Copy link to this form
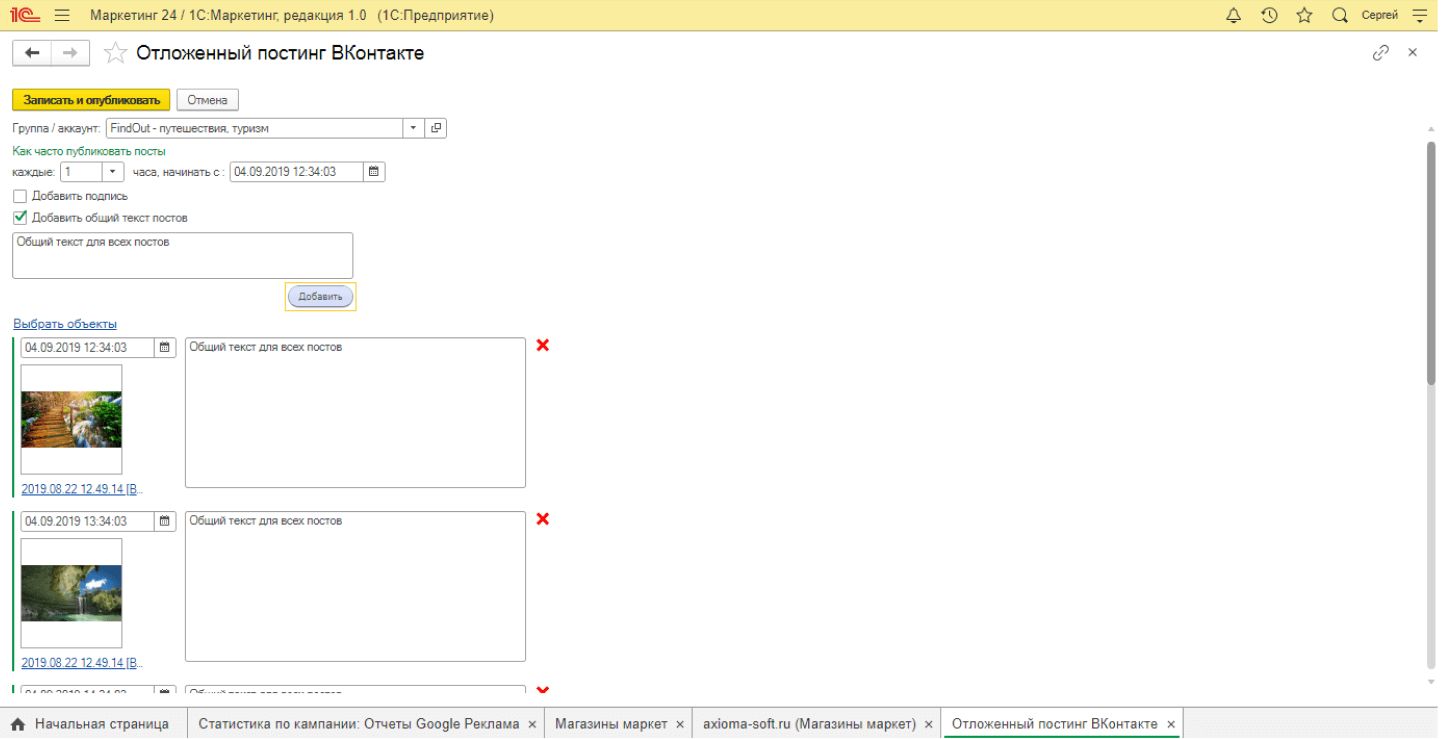 pos(1381,53)
